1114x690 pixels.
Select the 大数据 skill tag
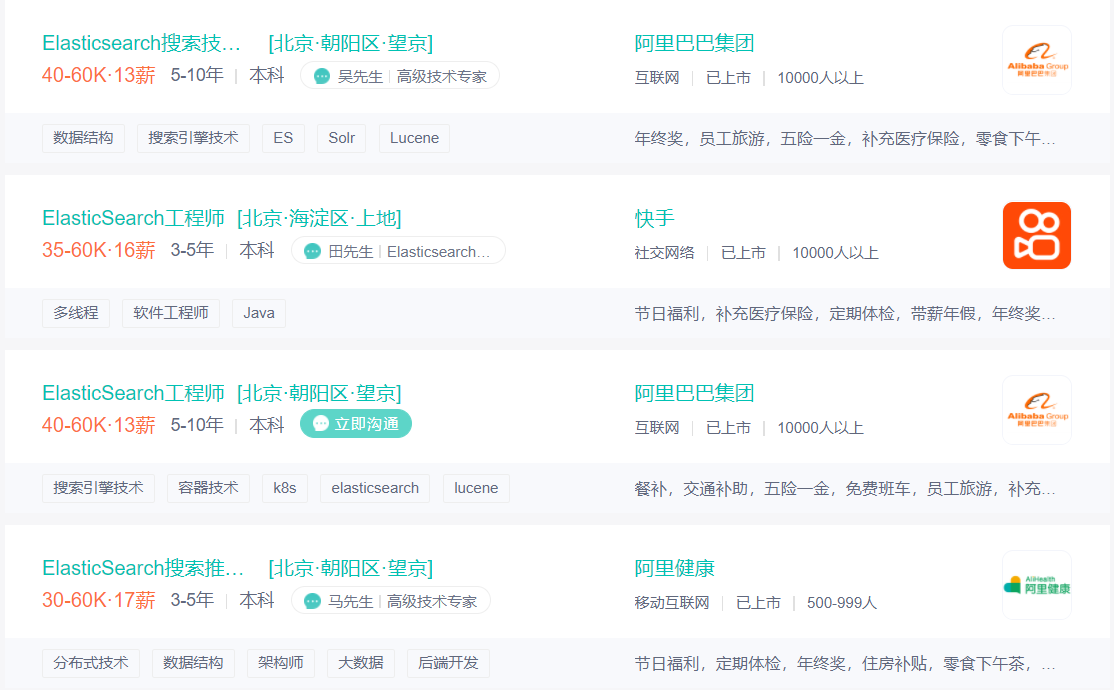coord(361,663)
